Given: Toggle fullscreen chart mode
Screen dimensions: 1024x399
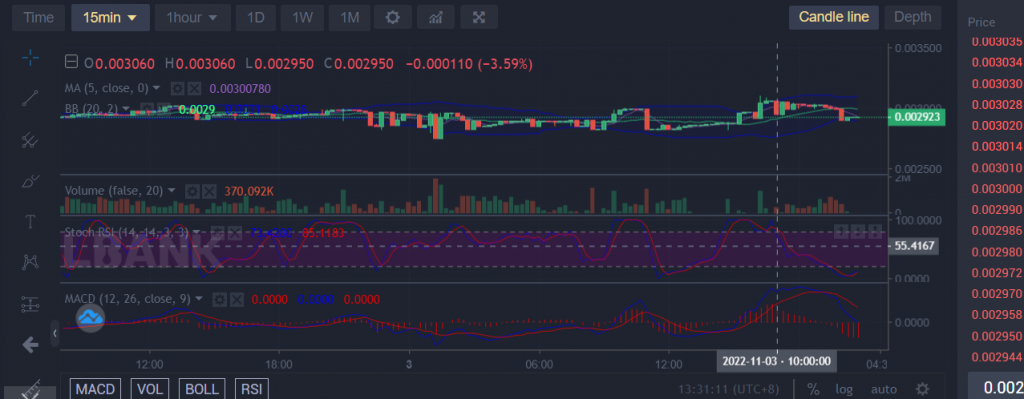Looking at the screenshot, I should [479, 18].
